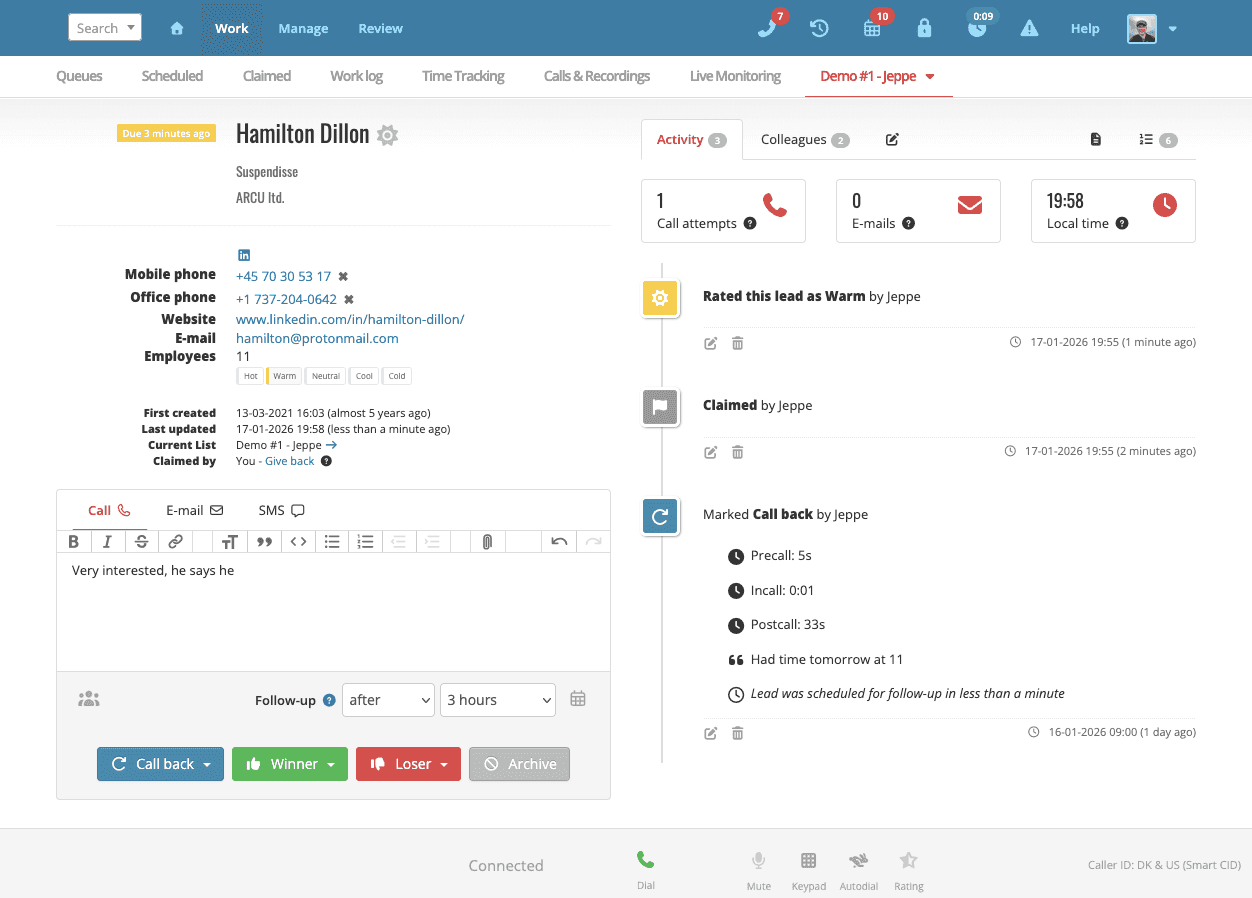Open the Time Tracking tab

(x=462, y=76)
